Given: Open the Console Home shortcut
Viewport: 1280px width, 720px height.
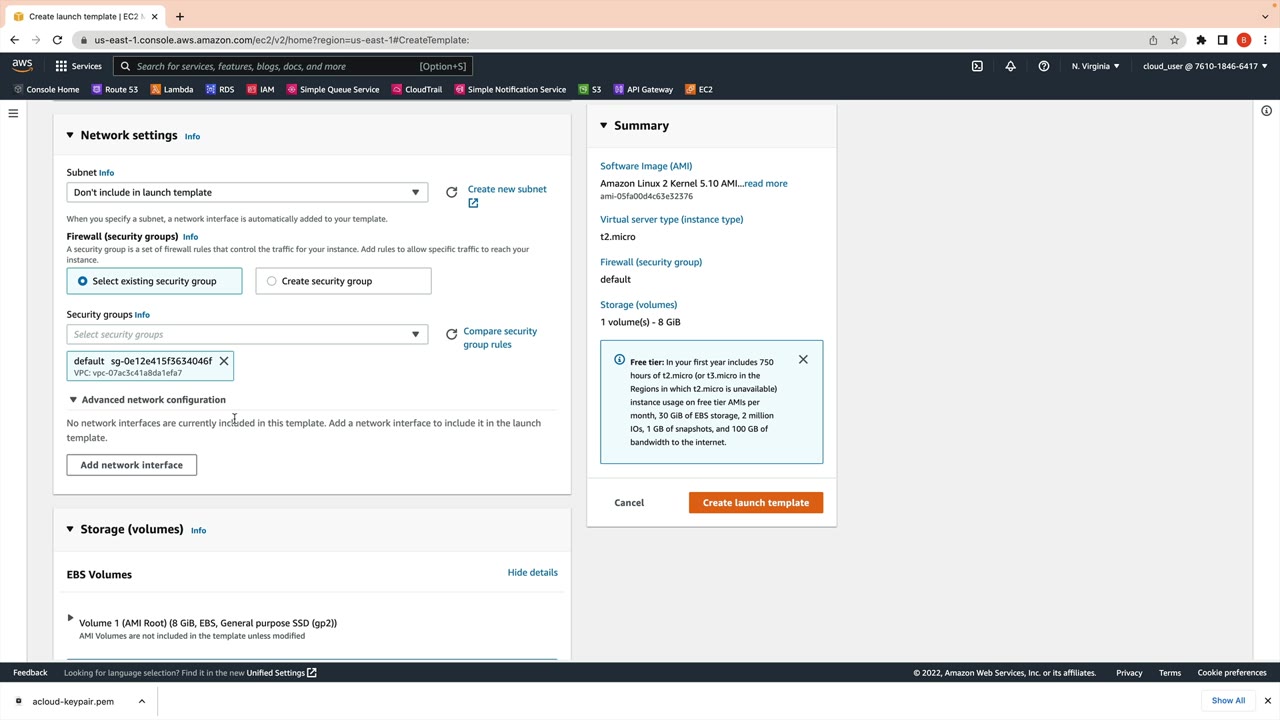Looking at the screenshot, I should click(x=46, y=89).
